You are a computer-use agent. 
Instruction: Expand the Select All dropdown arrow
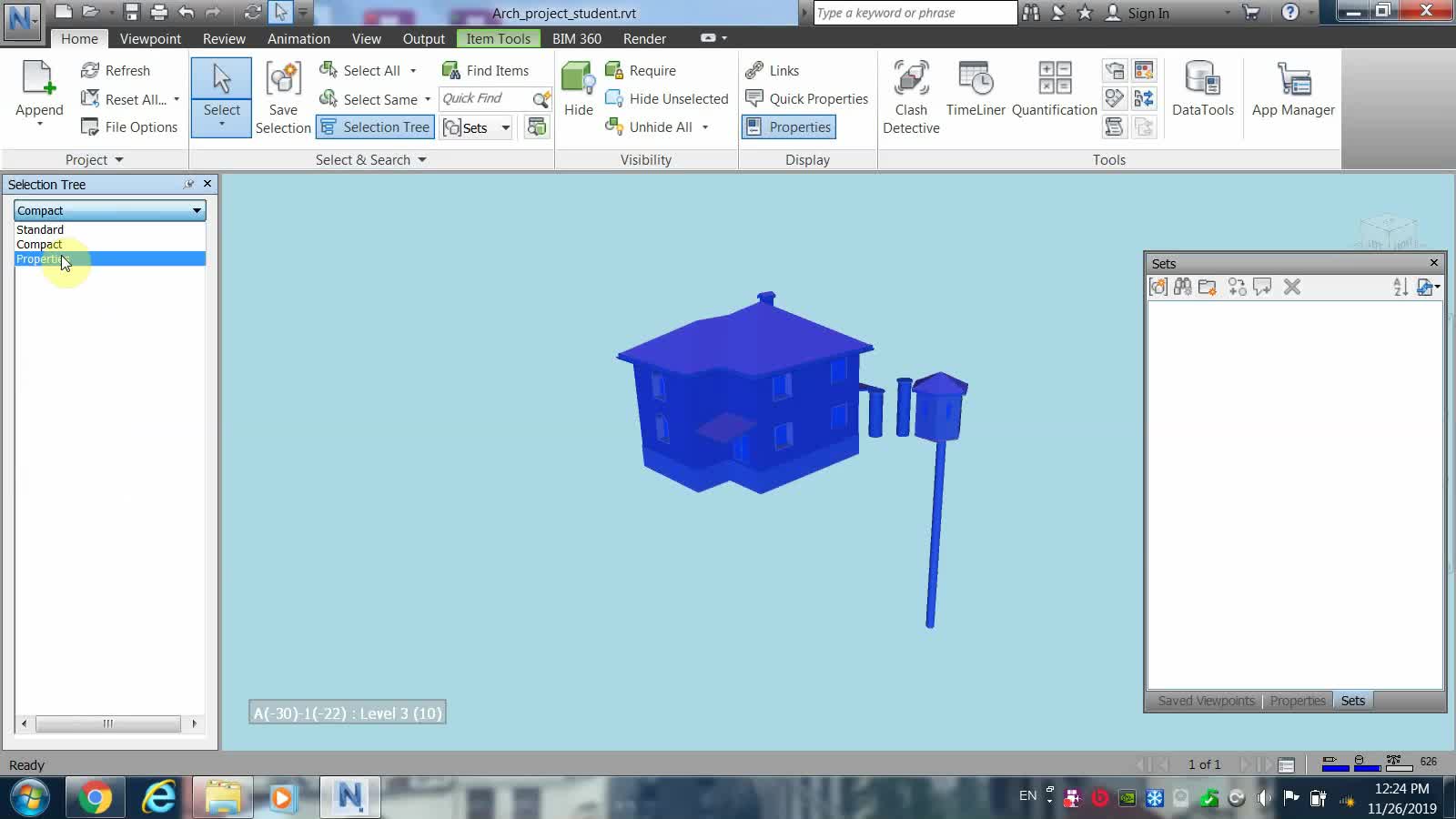pos(413,71)
